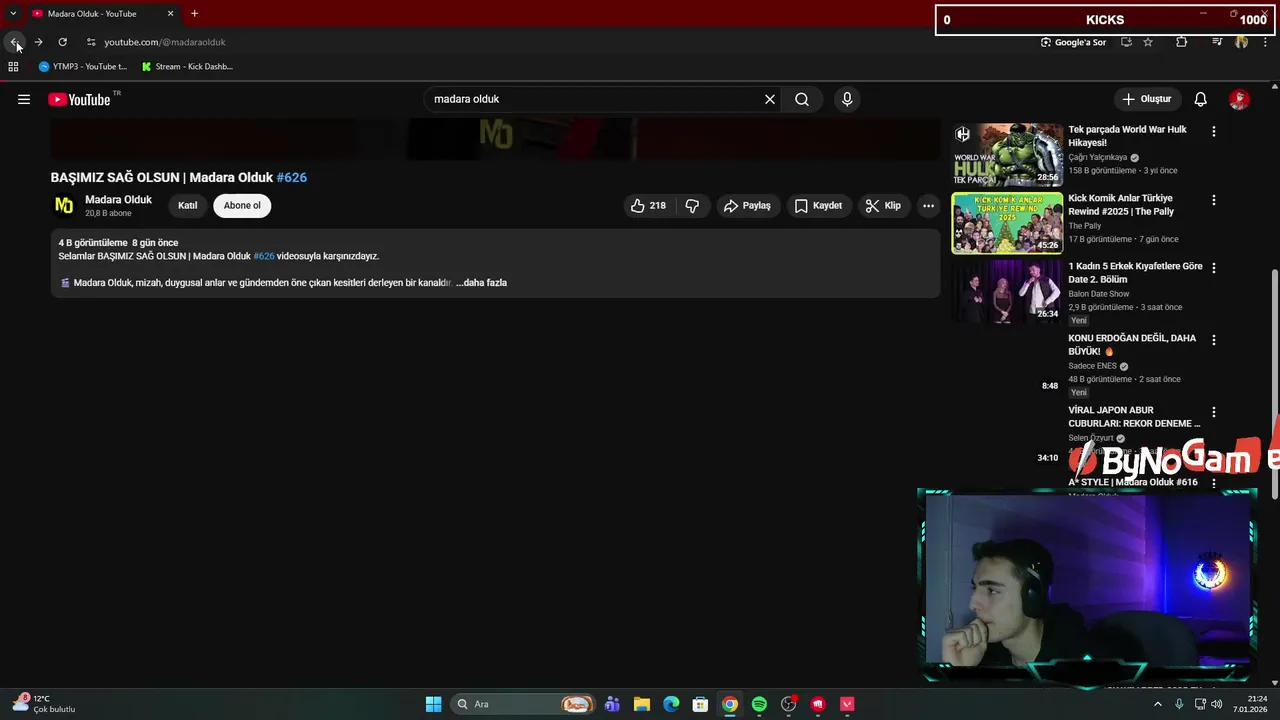Open the weather widget showing 12°C
Screen dimensions: 1280x720
(44, 704)
